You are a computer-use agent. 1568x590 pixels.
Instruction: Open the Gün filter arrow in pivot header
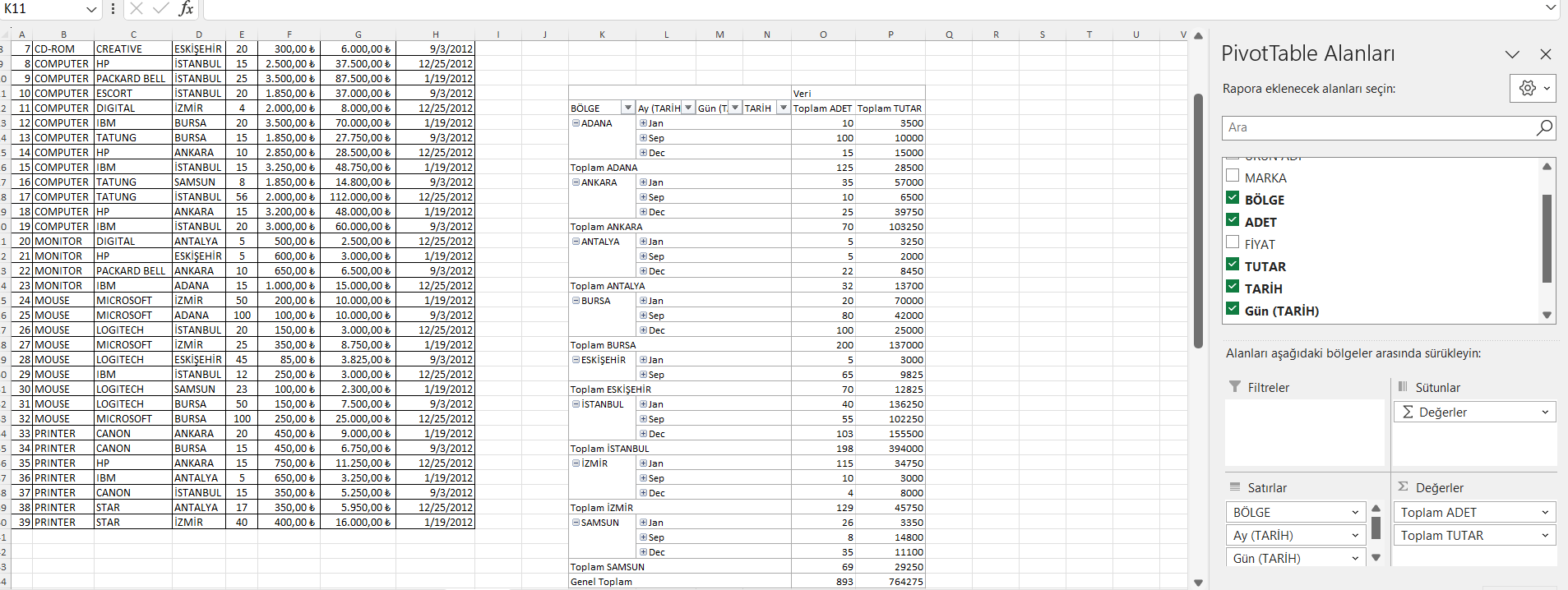[735, 108]
